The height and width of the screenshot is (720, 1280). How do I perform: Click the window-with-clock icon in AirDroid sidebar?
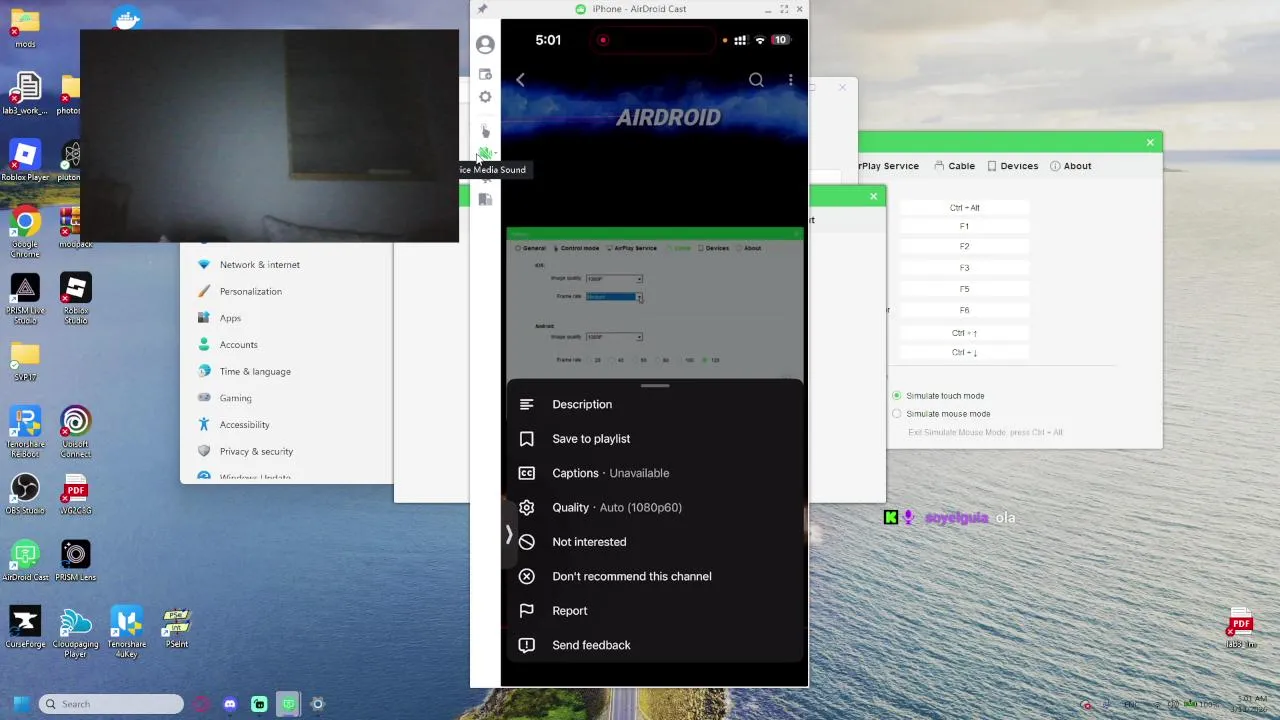tap(485, 74)
